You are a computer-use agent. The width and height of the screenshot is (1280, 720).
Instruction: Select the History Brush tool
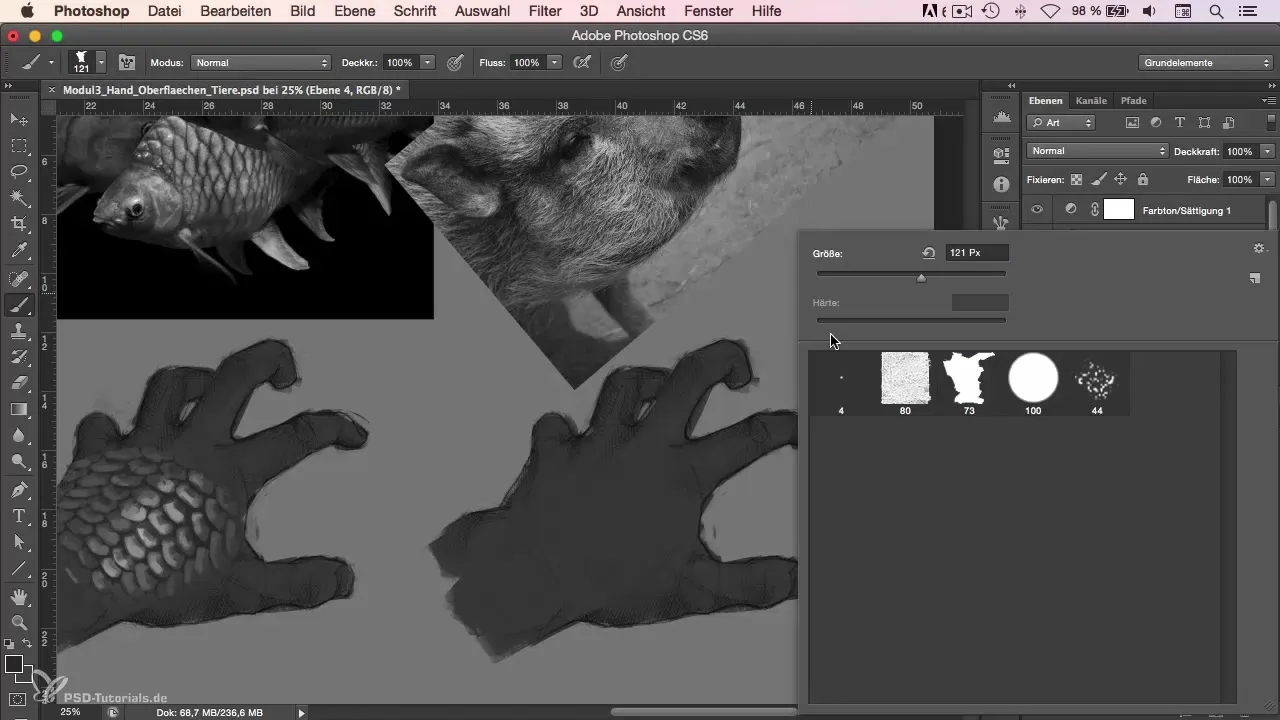tap(19, 357)
